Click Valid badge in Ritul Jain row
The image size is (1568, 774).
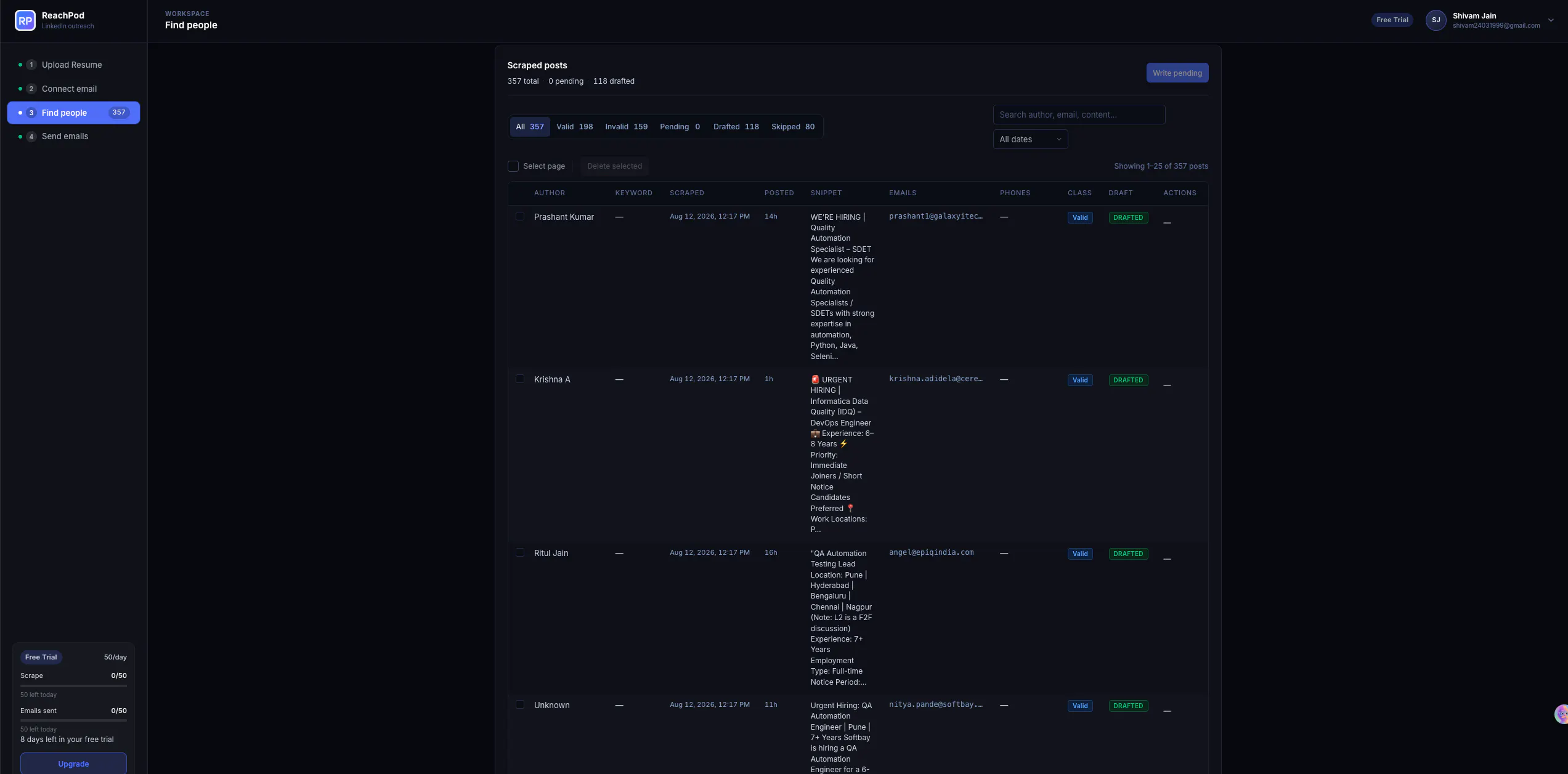click(1079, 554)
